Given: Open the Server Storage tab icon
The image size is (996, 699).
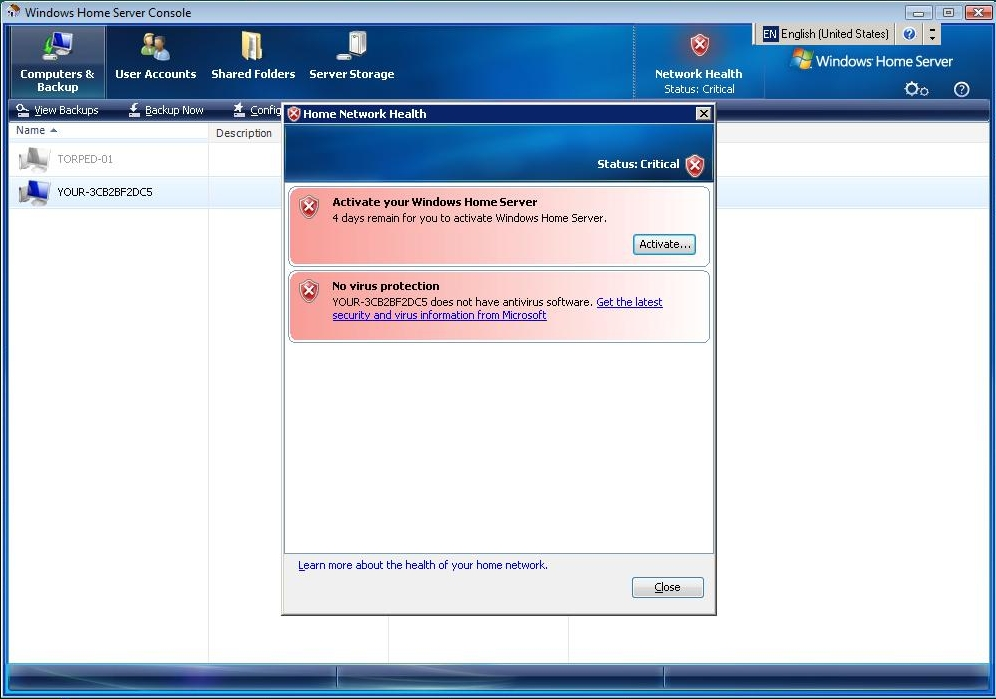Looking at the screenshot, I should point(352,46).
